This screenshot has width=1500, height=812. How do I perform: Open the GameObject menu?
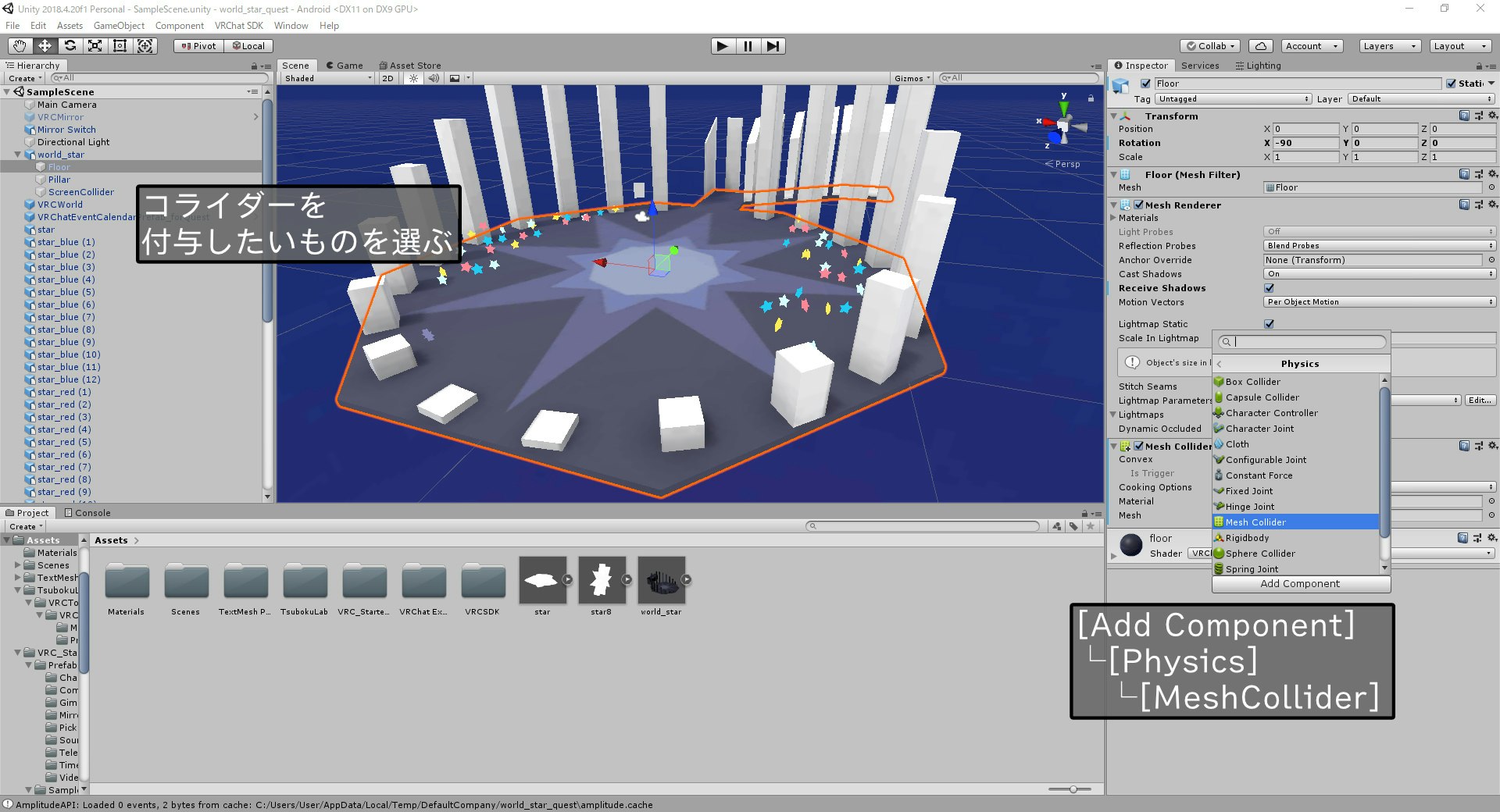coord(119,25)
